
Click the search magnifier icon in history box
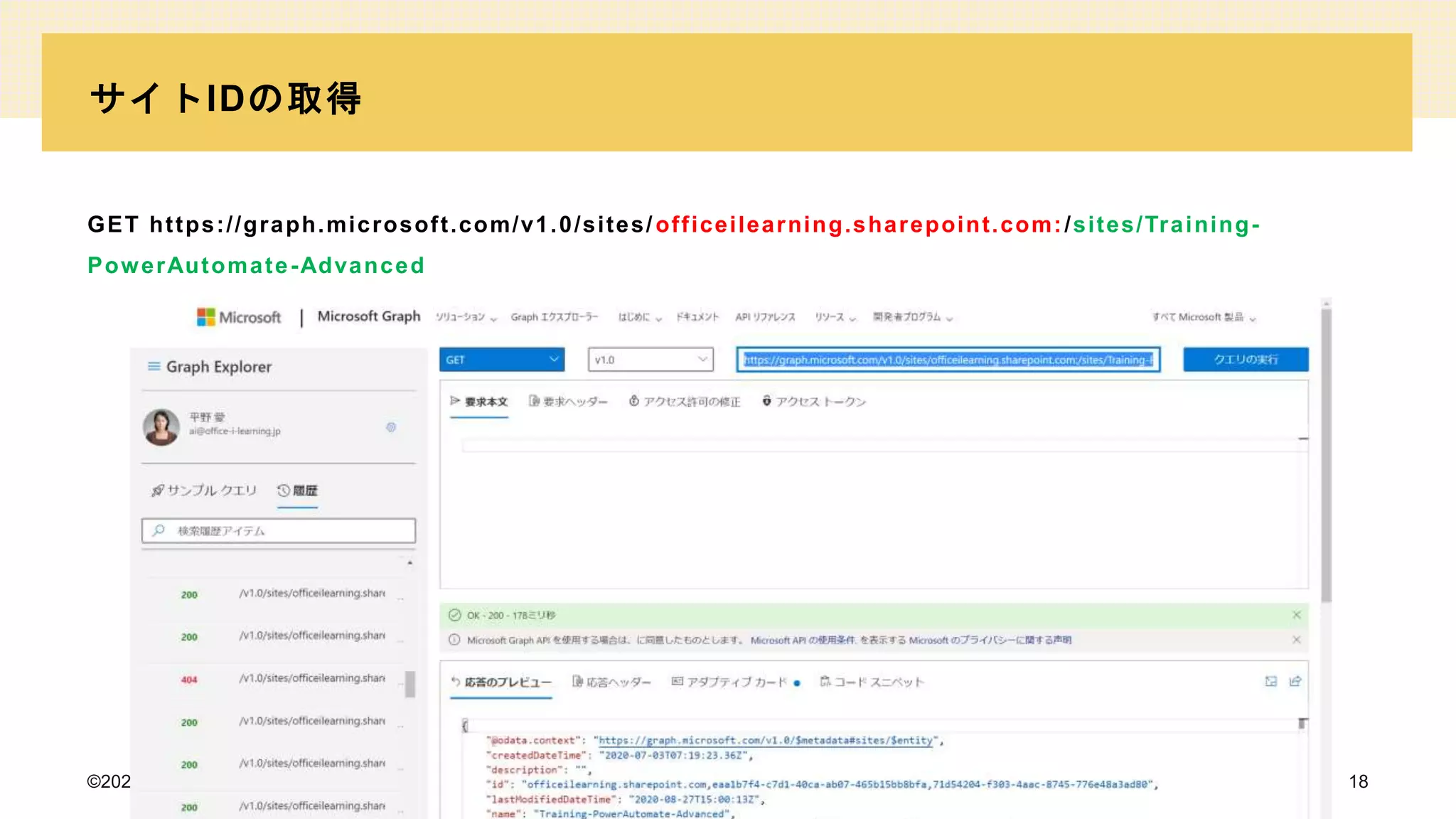click(159, 530)
